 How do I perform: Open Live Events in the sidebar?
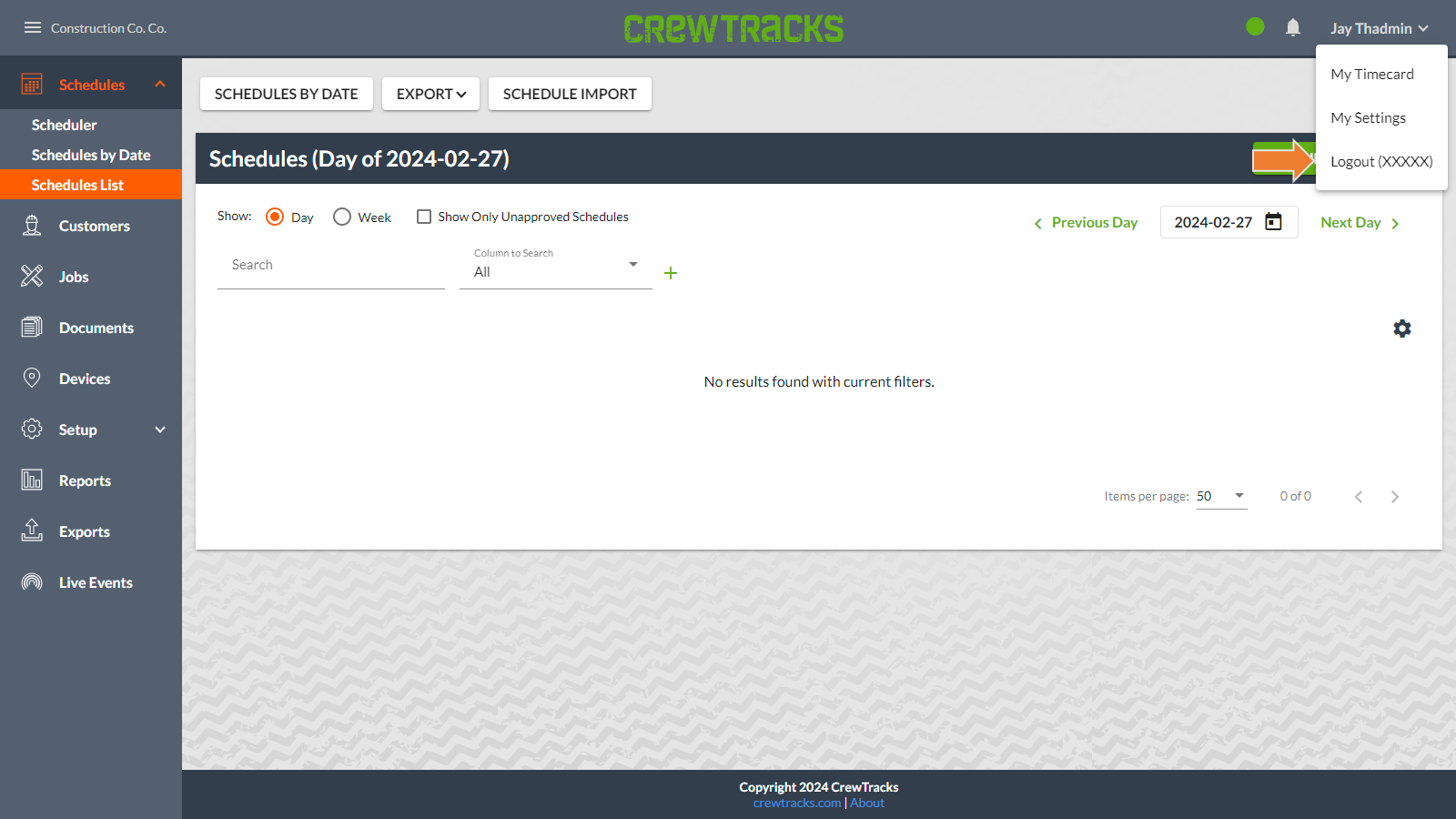pos(96,582)
